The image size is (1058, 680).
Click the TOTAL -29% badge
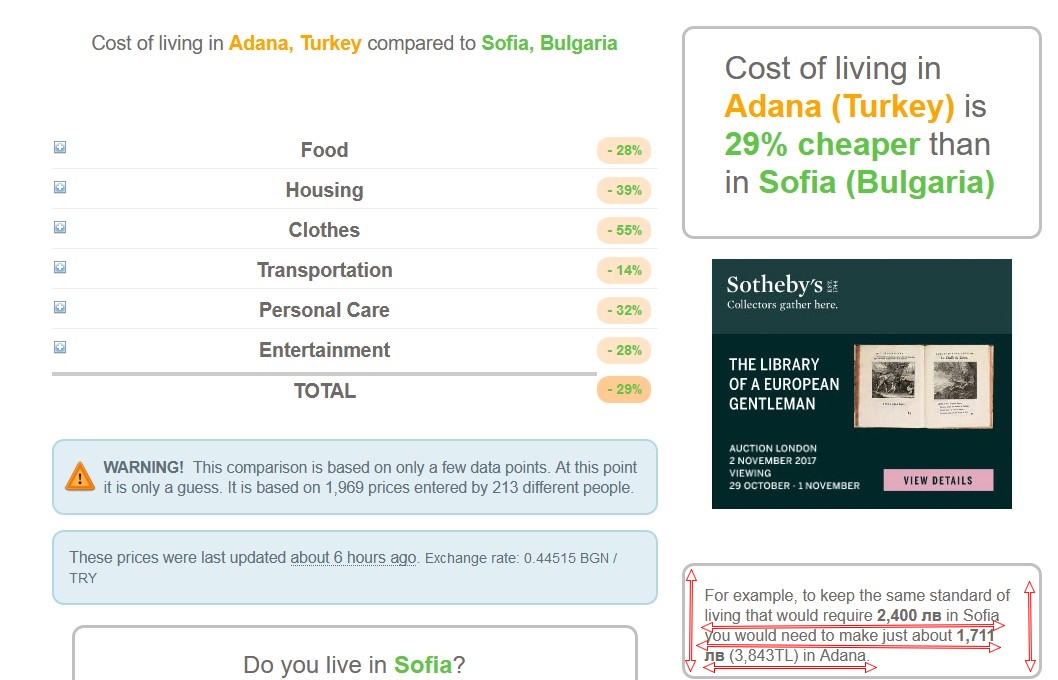point(624,390)
